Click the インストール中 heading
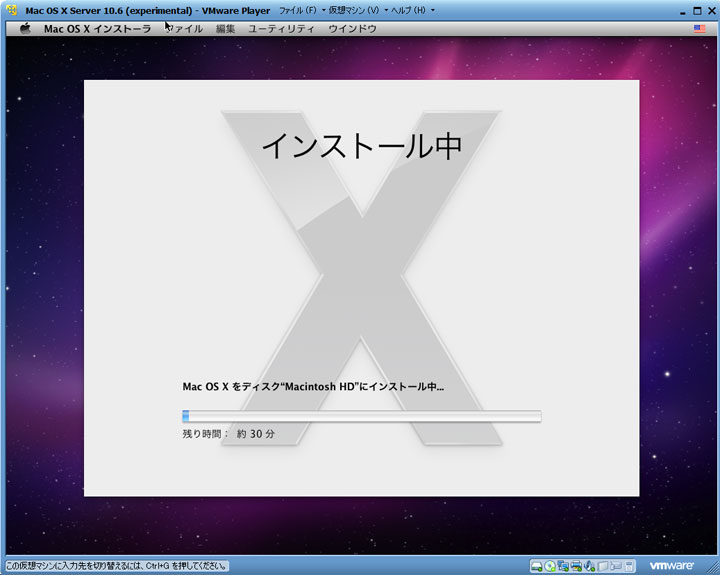720x575 pixels. point(361,146)
